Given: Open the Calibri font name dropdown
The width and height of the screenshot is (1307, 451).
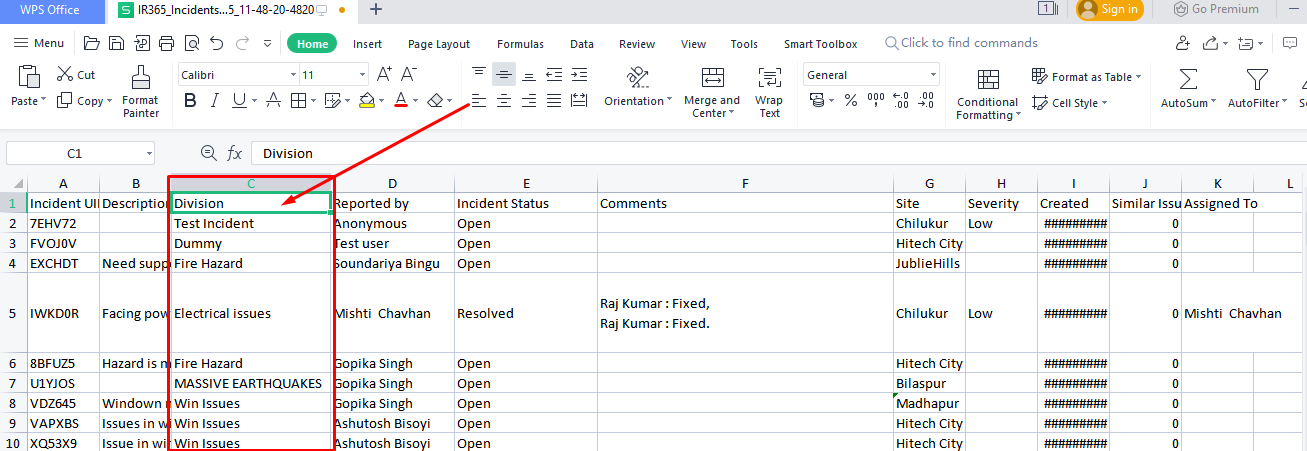Looking at the screenshot, I should [292, 75].
